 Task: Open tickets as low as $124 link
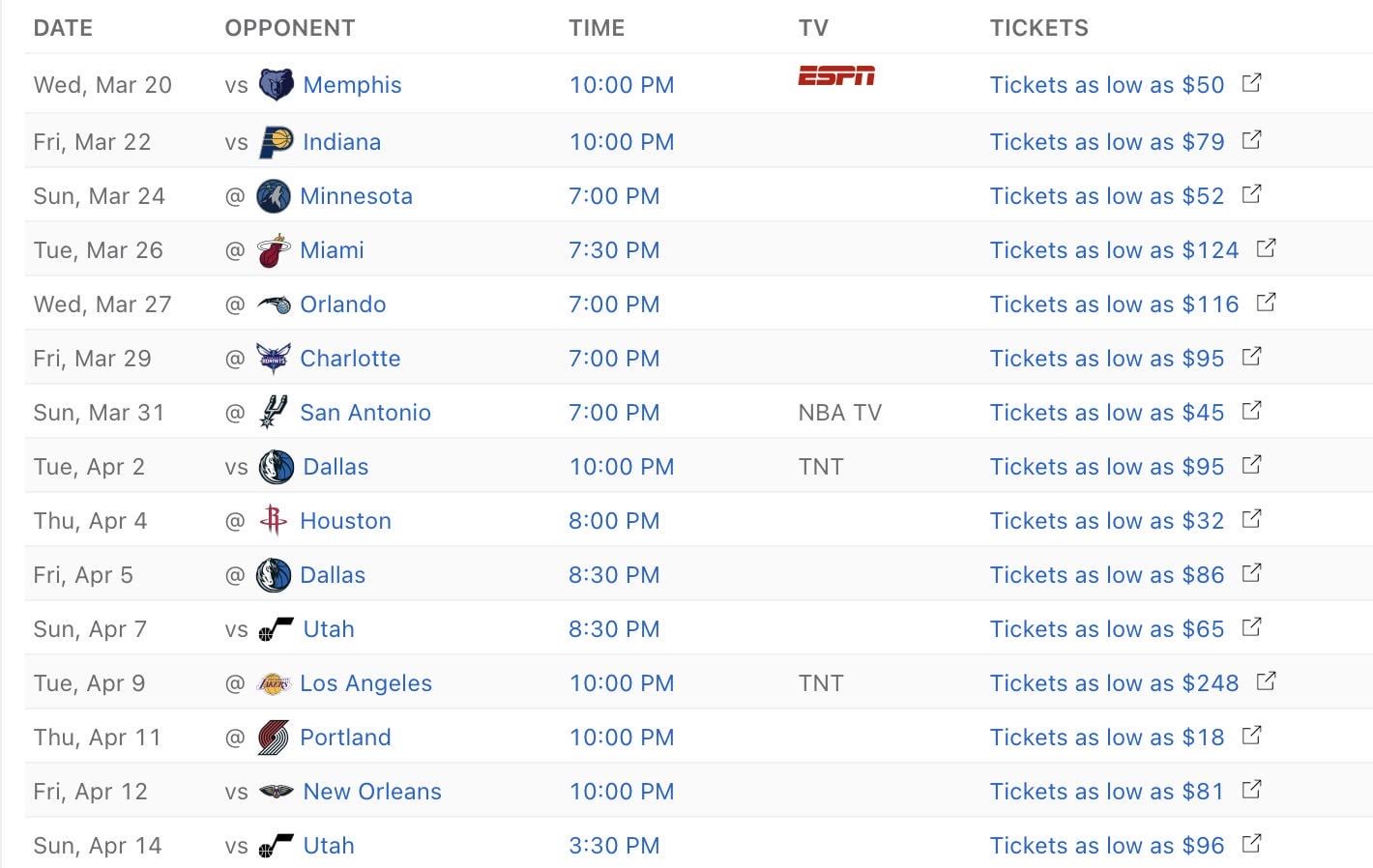point(1114,250)
